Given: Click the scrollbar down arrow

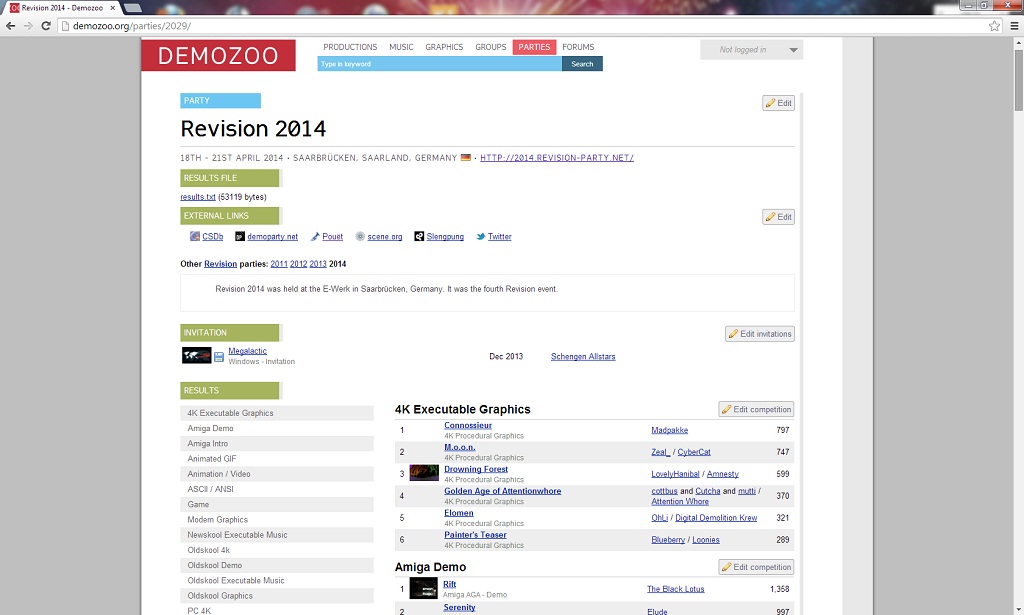Looking at the screenshot, I should click(x=1018, y=610).
